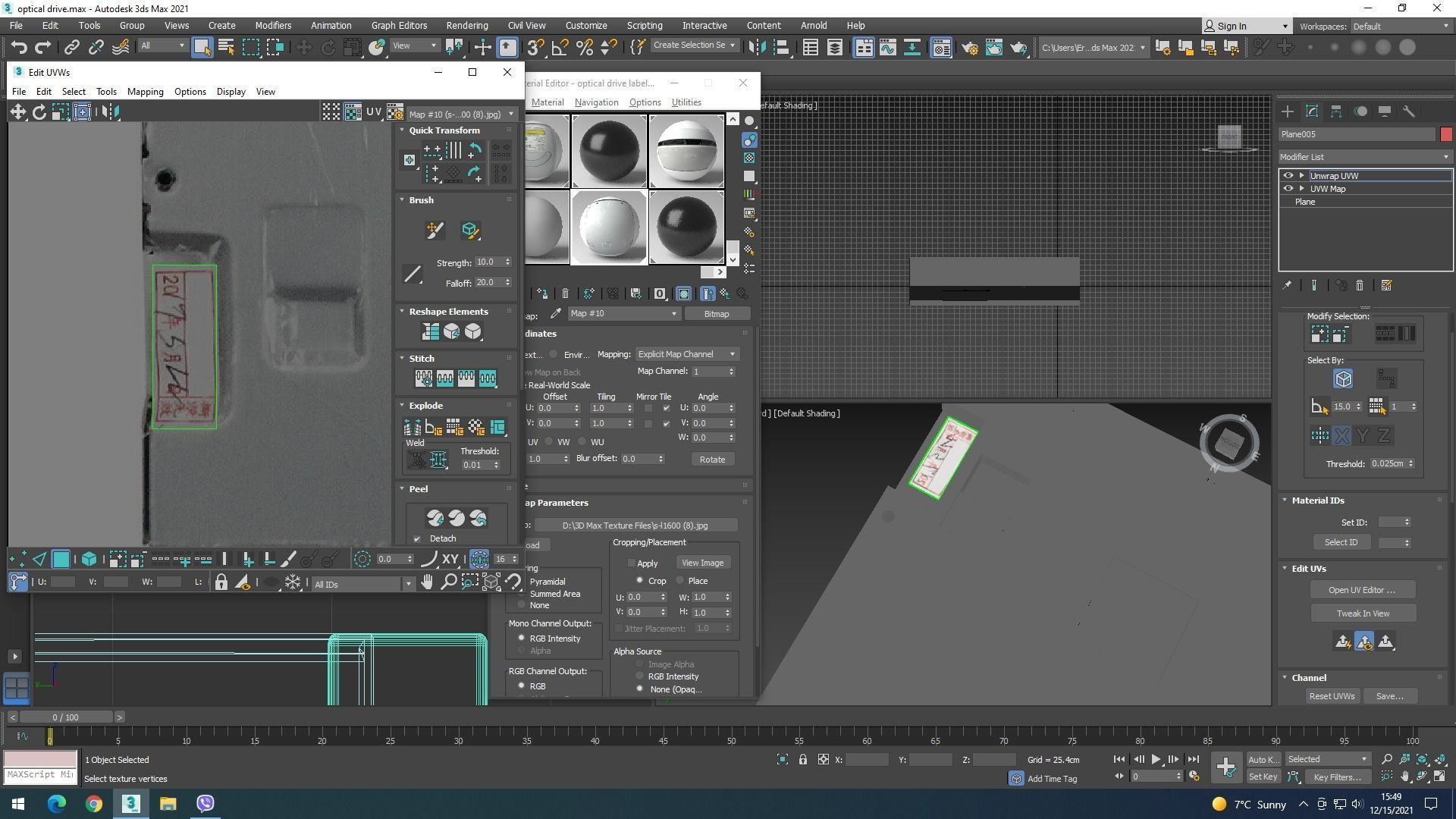Click Remove modifier trash icon
Viewport: 1456px width, 819px height.
pyautogui.click(x=1360, y=286)
